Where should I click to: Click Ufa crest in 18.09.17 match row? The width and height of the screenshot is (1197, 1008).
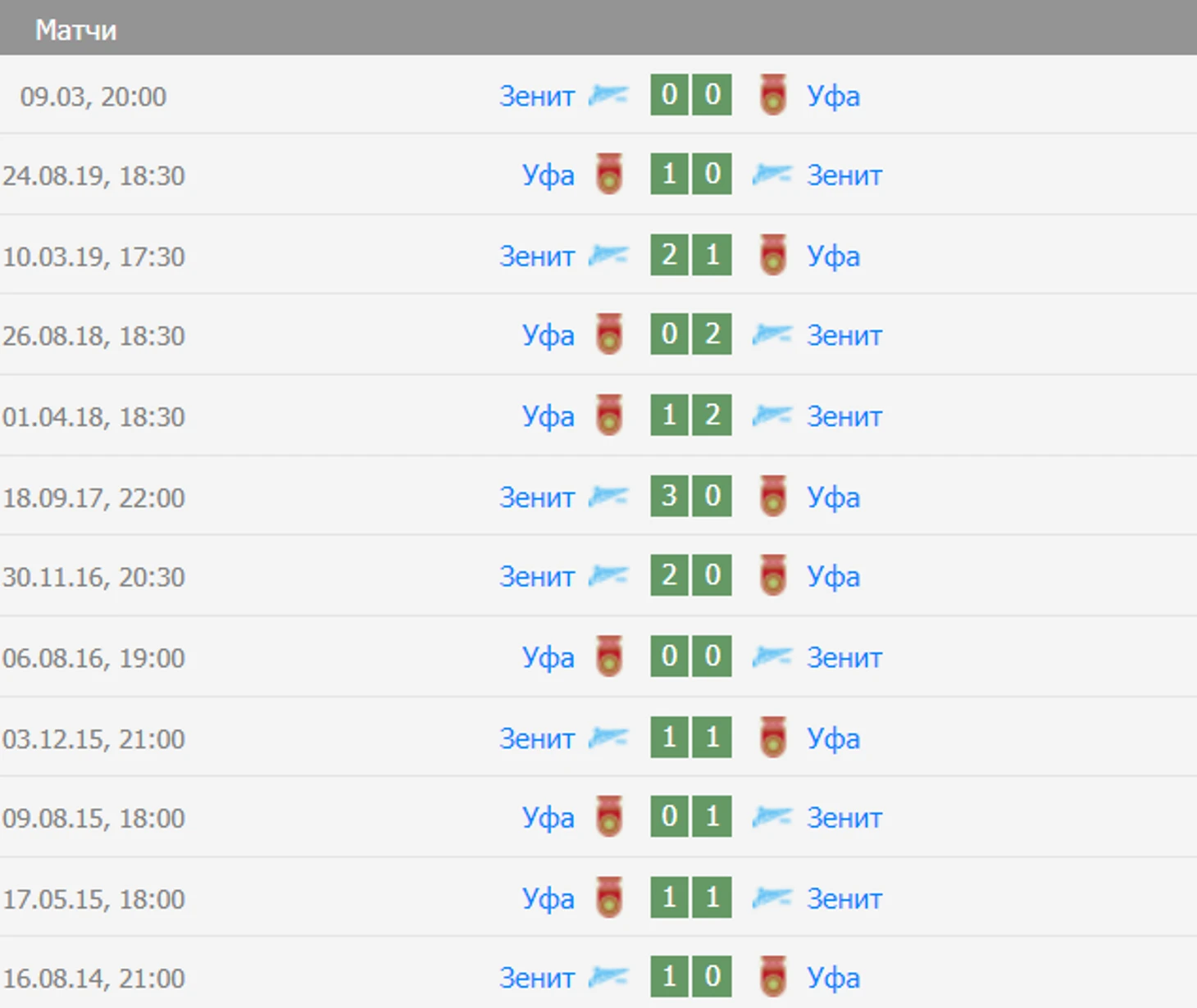pyautogui.click(x=772, y=496)
